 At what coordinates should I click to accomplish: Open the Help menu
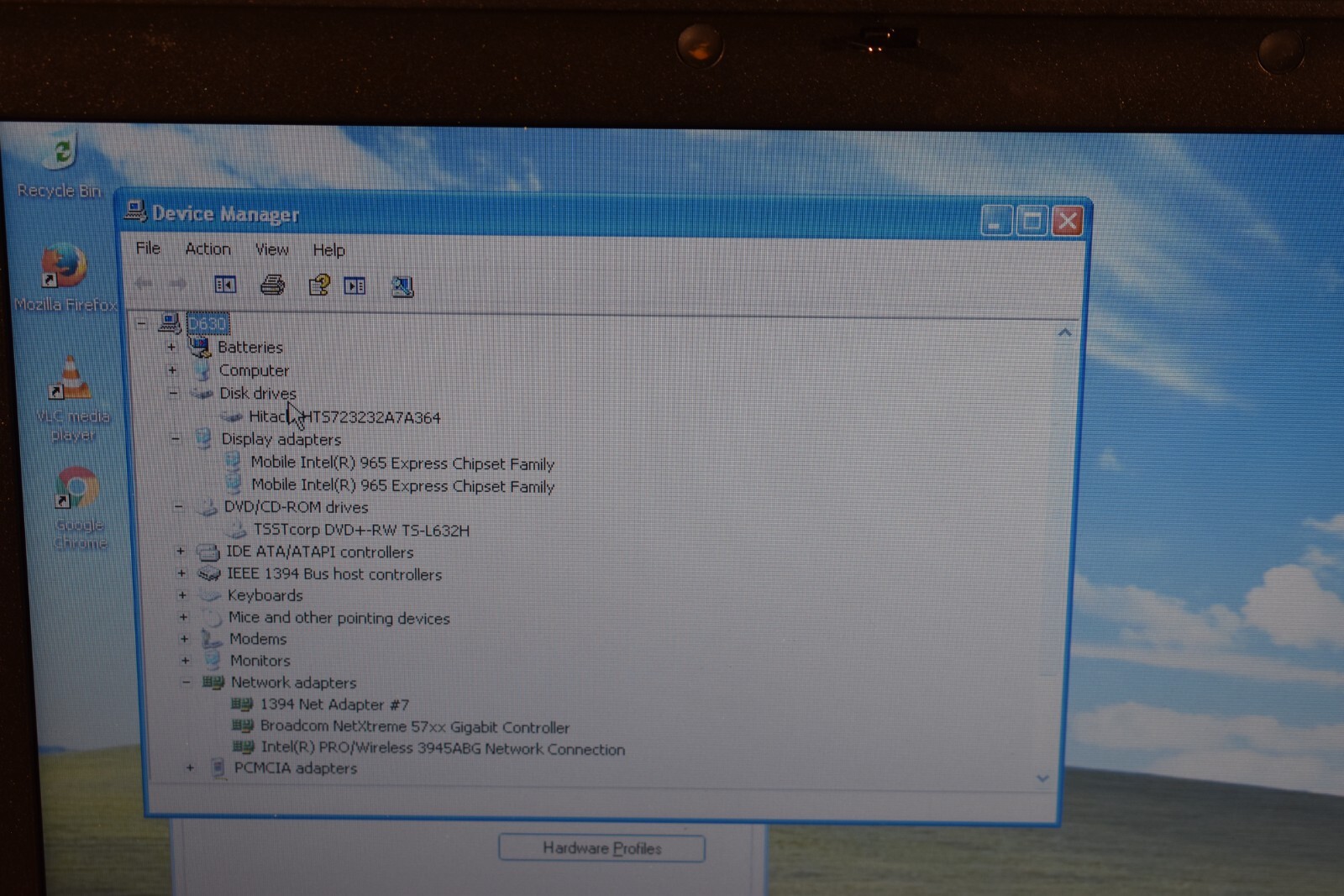point(328,250)
